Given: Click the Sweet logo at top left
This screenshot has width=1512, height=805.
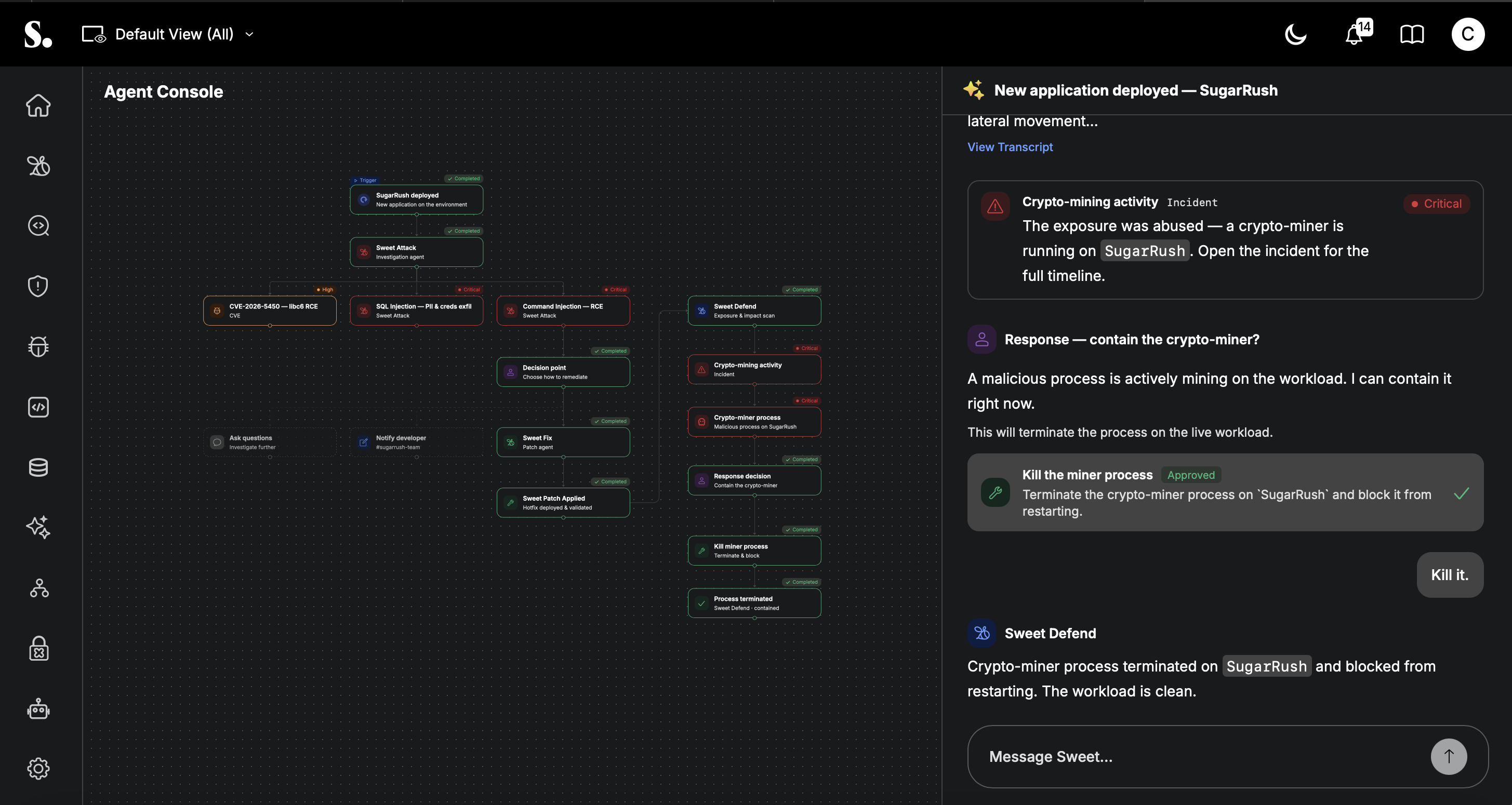Looking at the screenshot, I should pos(38,34).
